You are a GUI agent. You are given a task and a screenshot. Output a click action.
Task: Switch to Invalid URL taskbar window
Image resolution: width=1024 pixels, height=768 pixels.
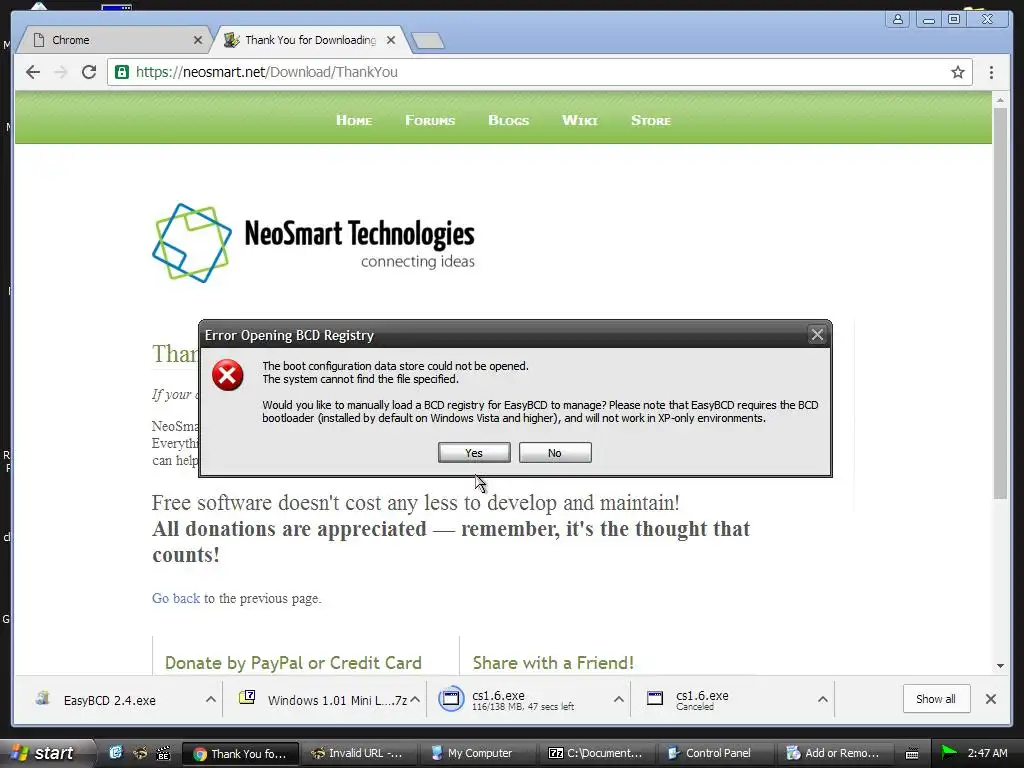click(358, 754)
